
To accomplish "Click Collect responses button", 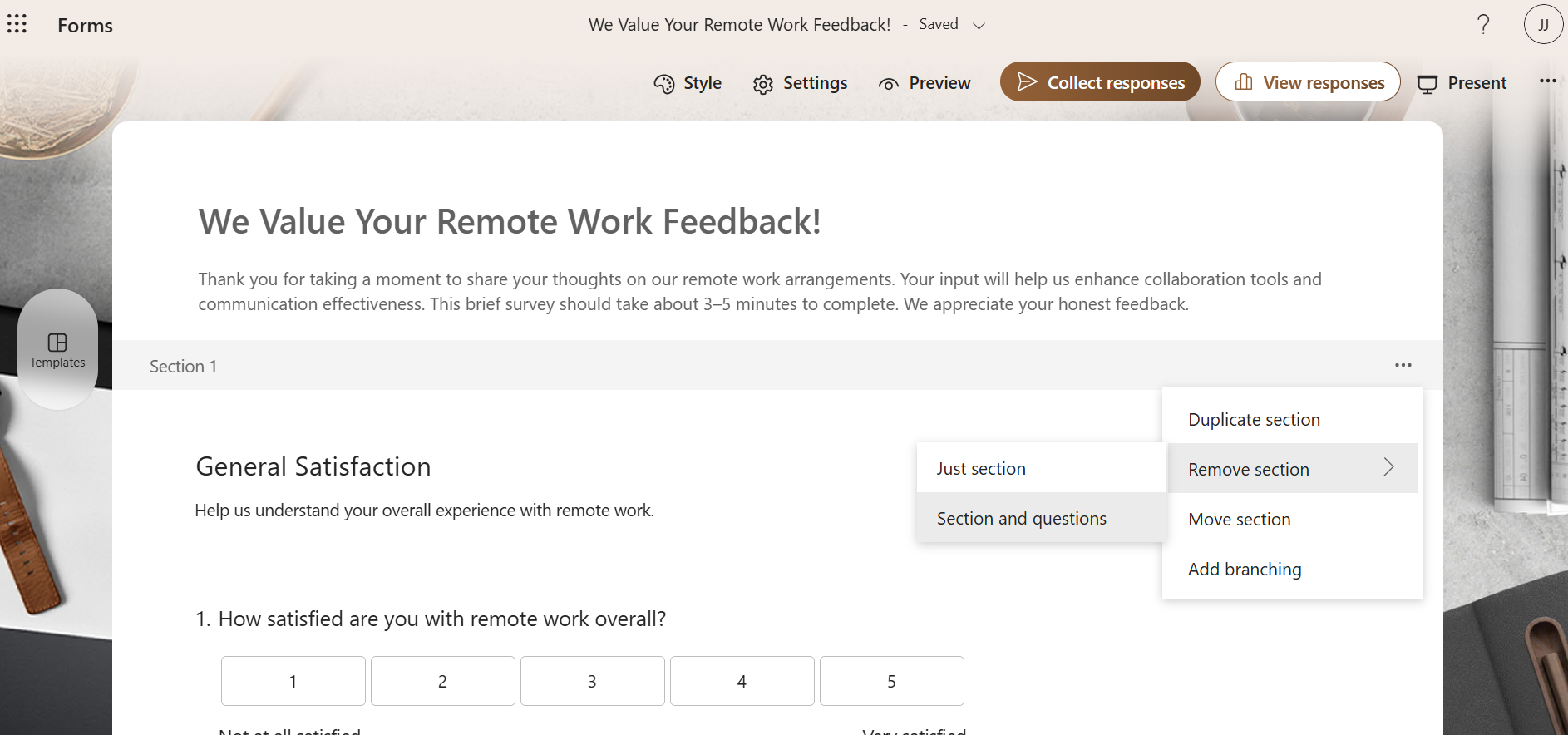I will tap(1100, 81).
